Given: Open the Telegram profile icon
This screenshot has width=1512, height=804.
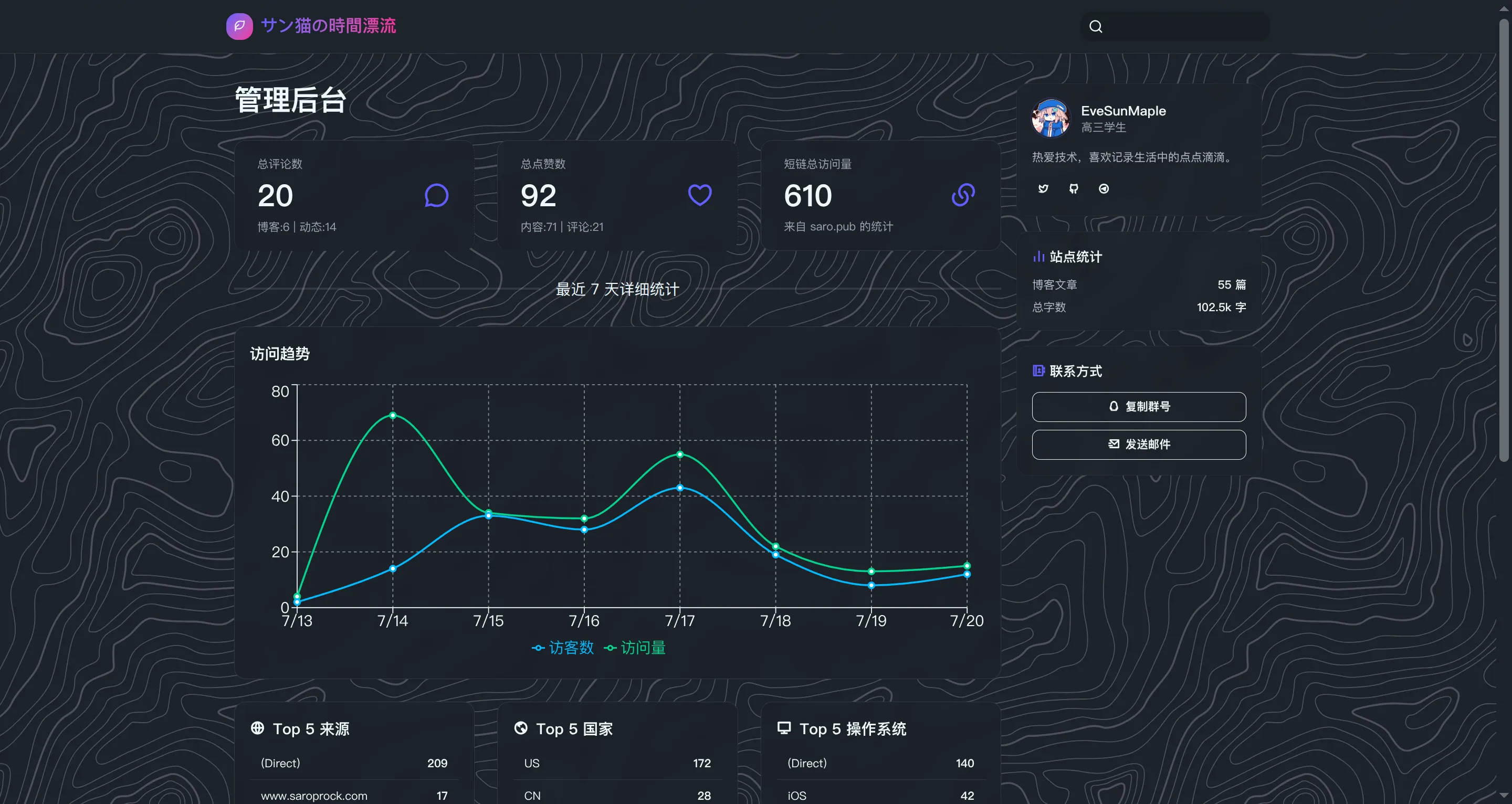Looking at the screenshot, I should coord(1104,188).
